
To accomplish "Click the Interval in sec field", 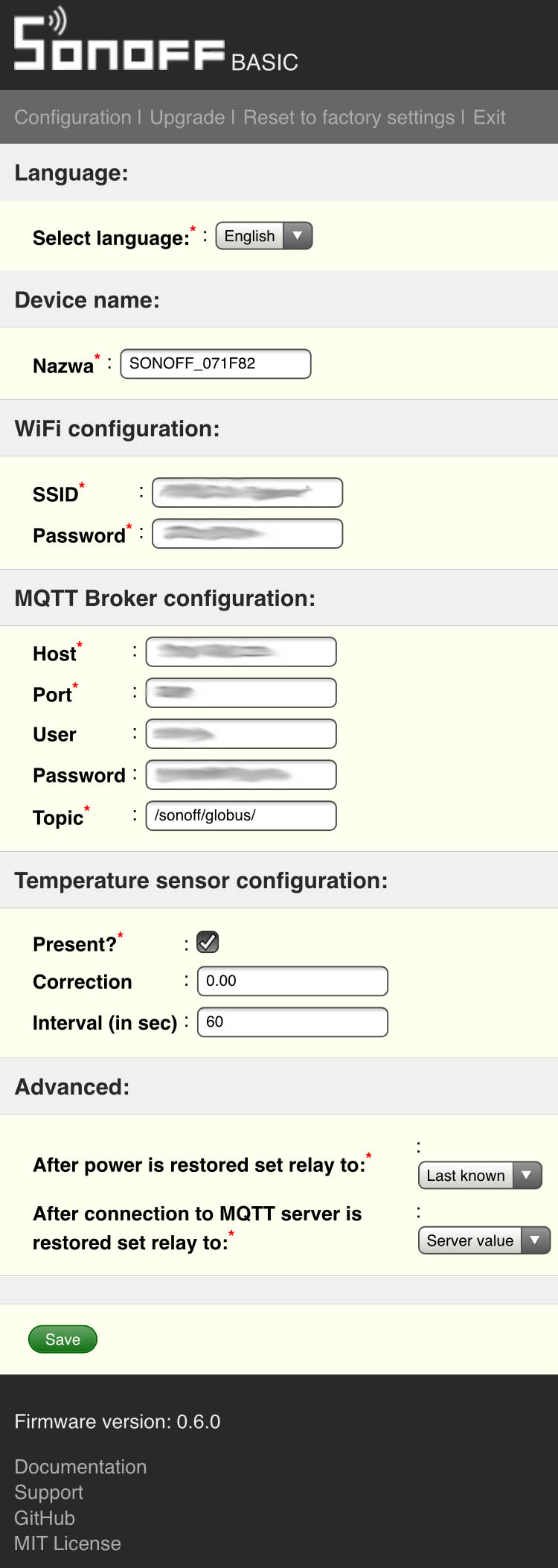I will click(292, 1022).
